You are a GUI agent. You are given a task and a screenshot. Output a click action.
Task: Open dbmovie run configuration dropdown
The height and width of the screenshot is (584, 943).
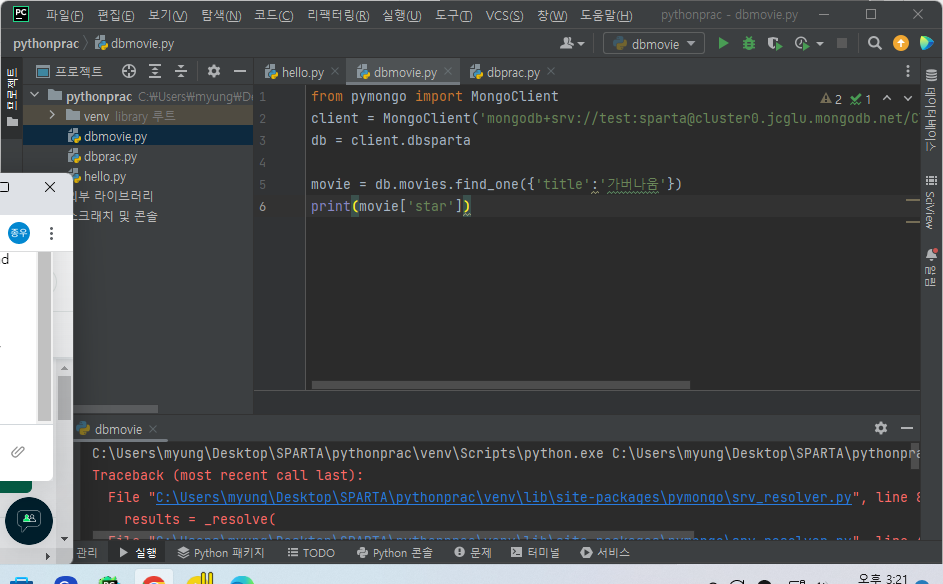click(x=654, y=44)
